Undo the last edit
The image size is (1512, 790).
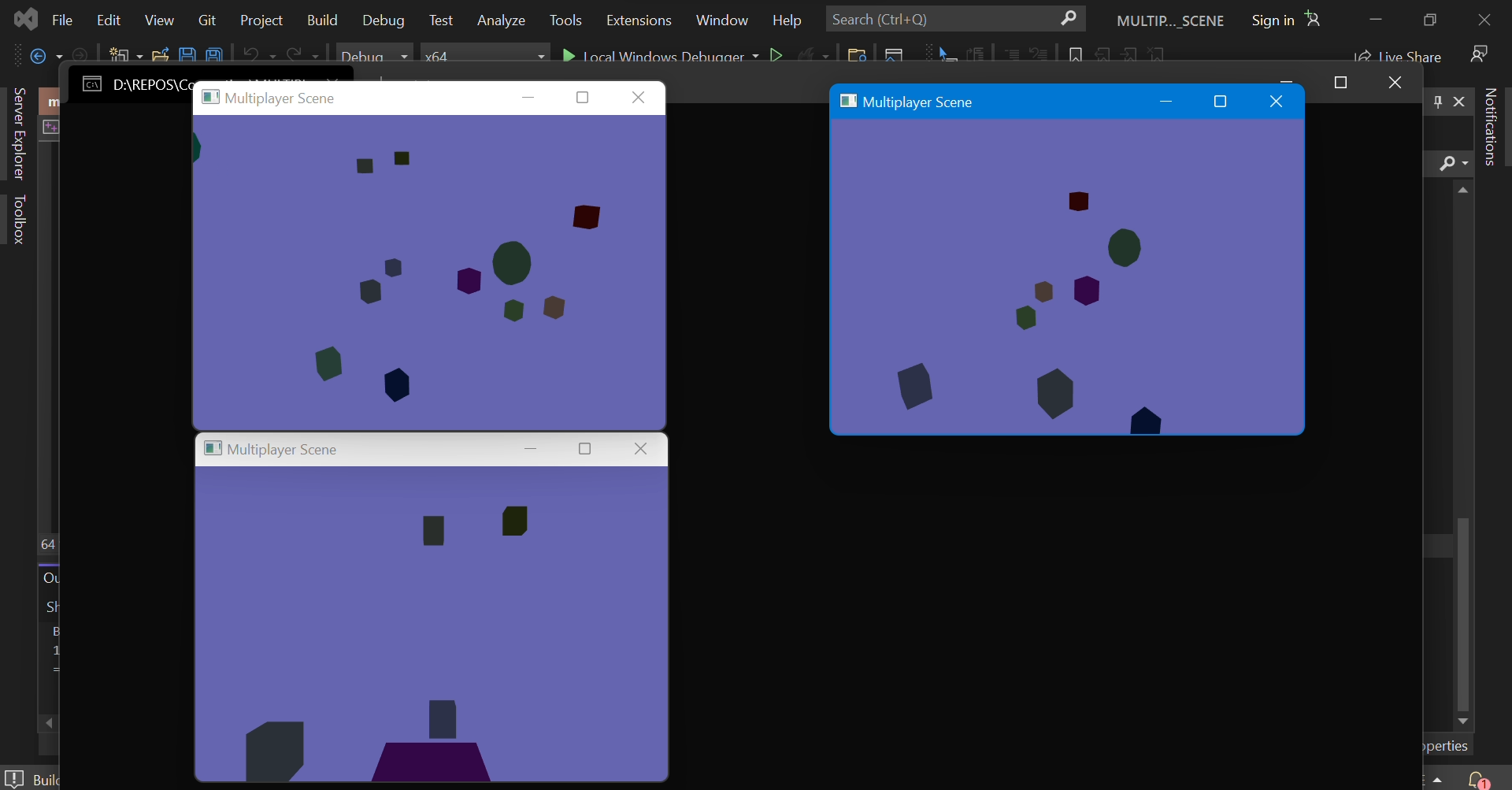point(251,54)
